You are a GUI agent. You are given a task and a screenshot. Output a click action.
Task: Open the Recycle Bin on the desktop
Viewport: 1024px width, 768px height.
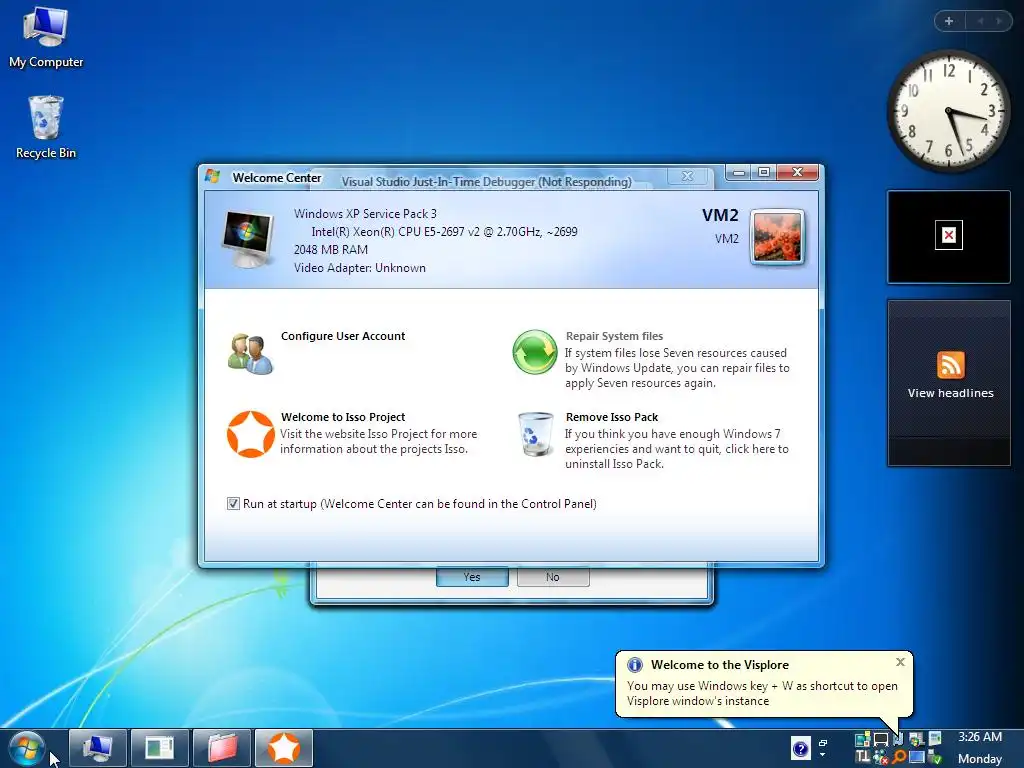46,128
